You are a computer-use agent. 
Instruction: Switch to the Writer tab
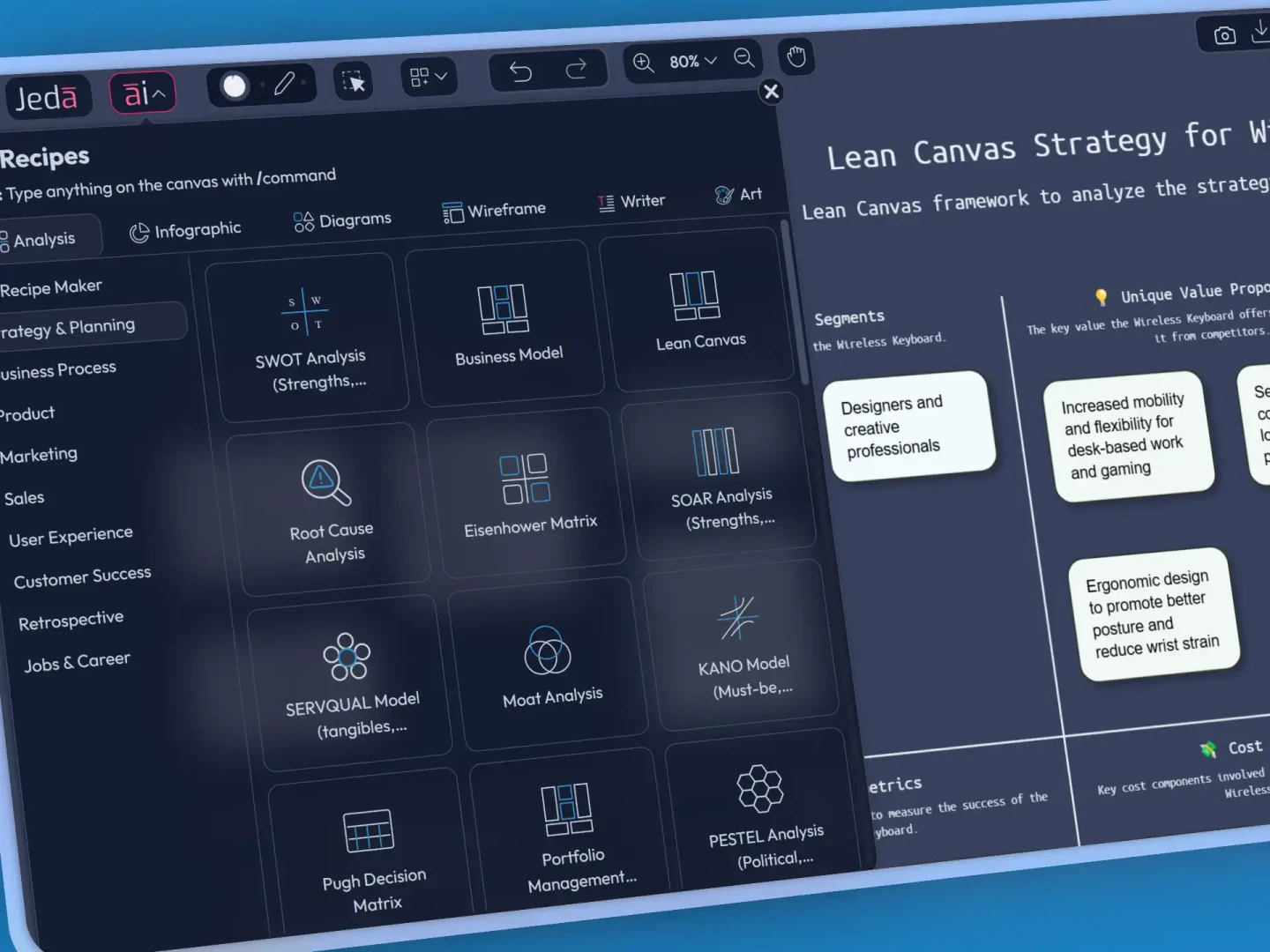(x=631, y=201)
